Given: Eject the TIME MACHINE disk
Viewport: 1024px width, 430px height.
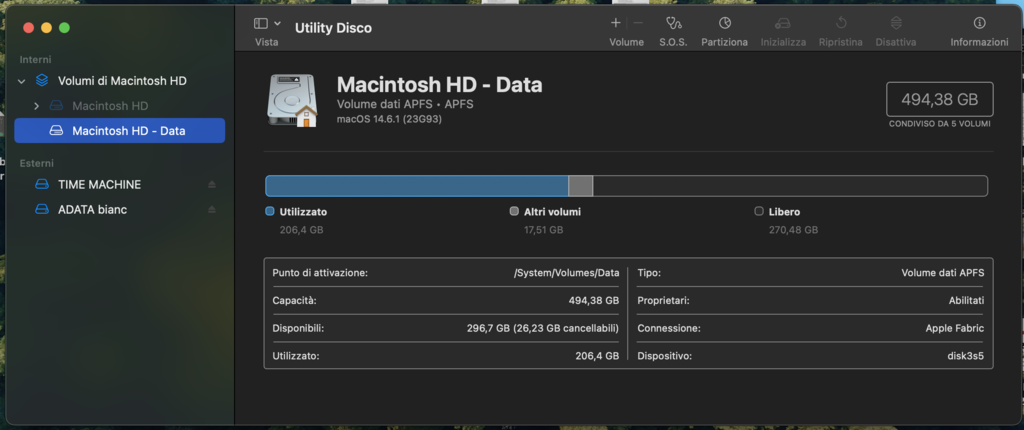Looking at the screenshot, I should coord(212,185).
